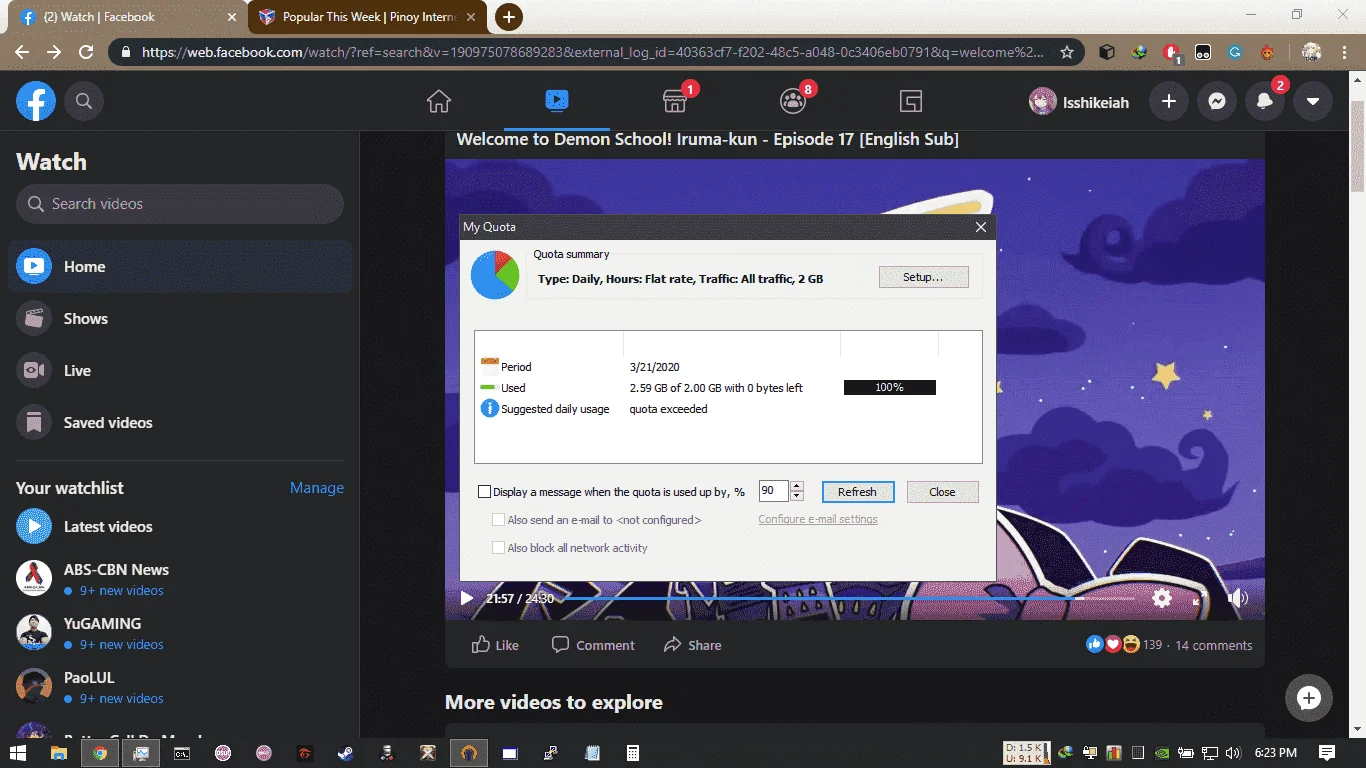The image size is (1366, 768).
Task: Focus the Search videos field
Action: point(180,204)
